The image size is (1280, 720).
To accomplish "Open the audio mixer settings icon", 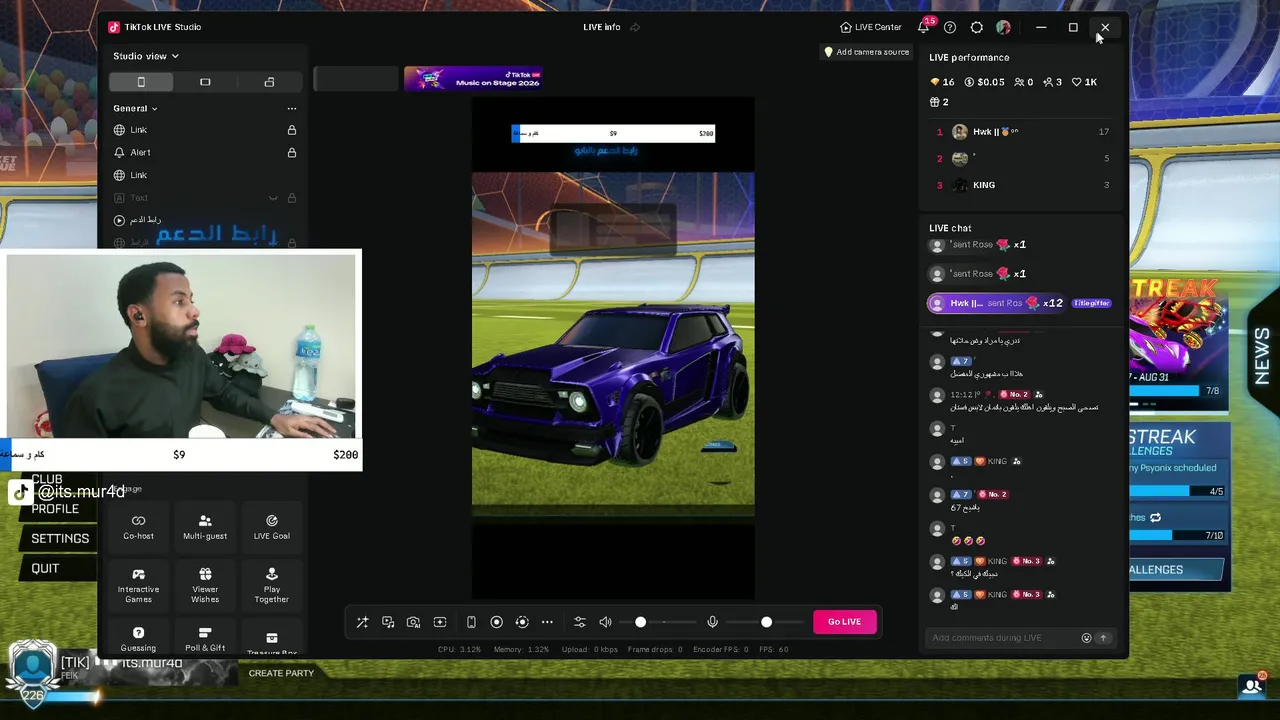I will tap(579, 622).
